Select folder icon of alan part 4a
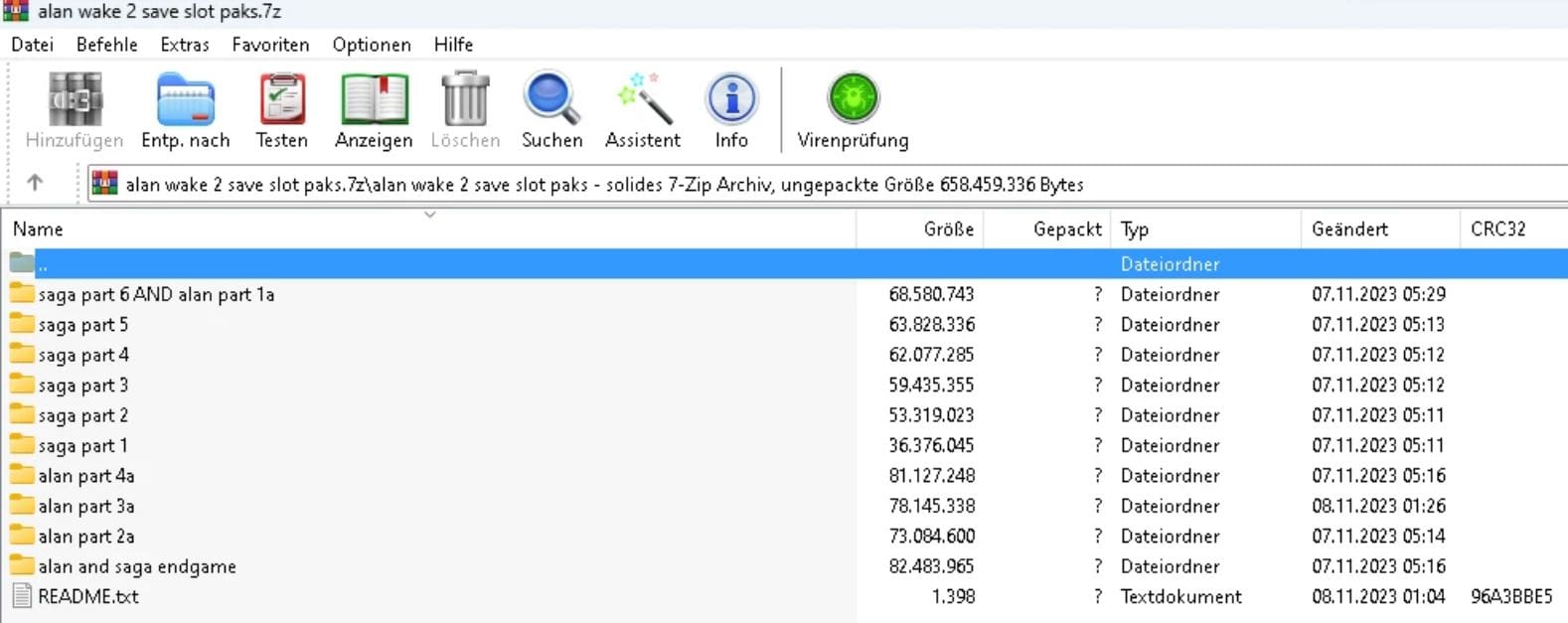Viewport: 1568px width, 623px height. (21, 475)
